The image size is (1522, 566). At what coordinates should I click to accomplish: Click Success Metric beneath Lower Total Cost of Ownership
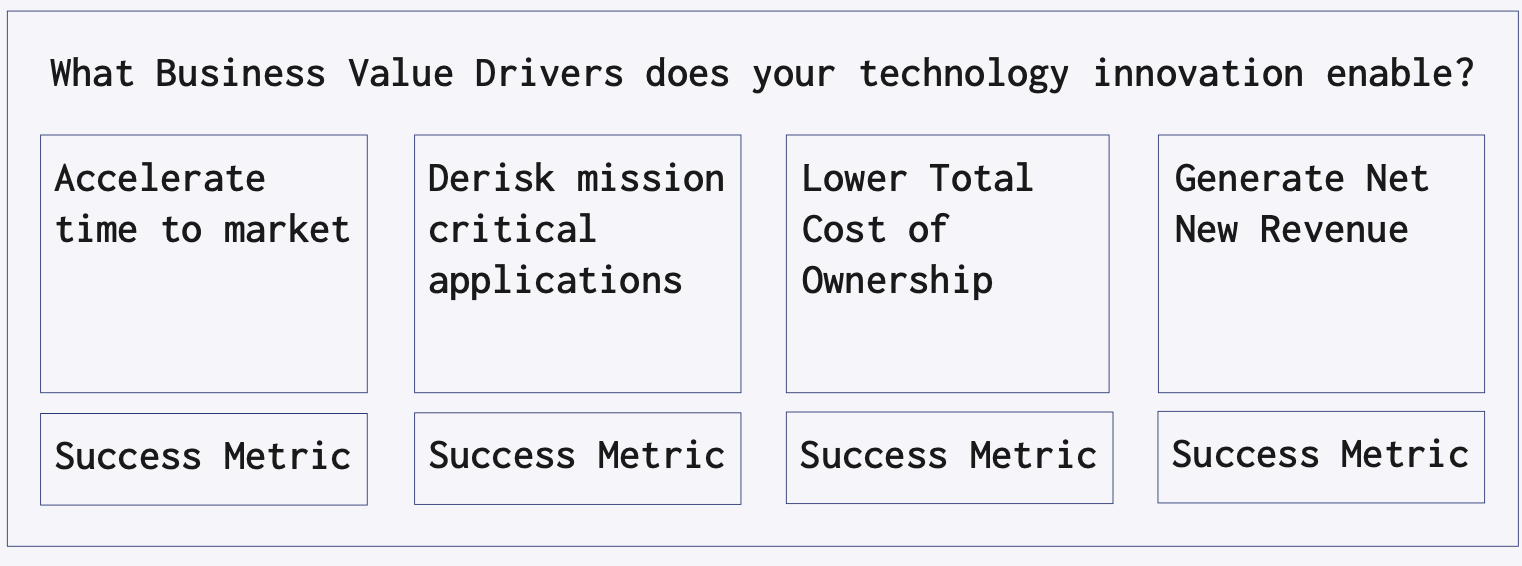[949, 456]
